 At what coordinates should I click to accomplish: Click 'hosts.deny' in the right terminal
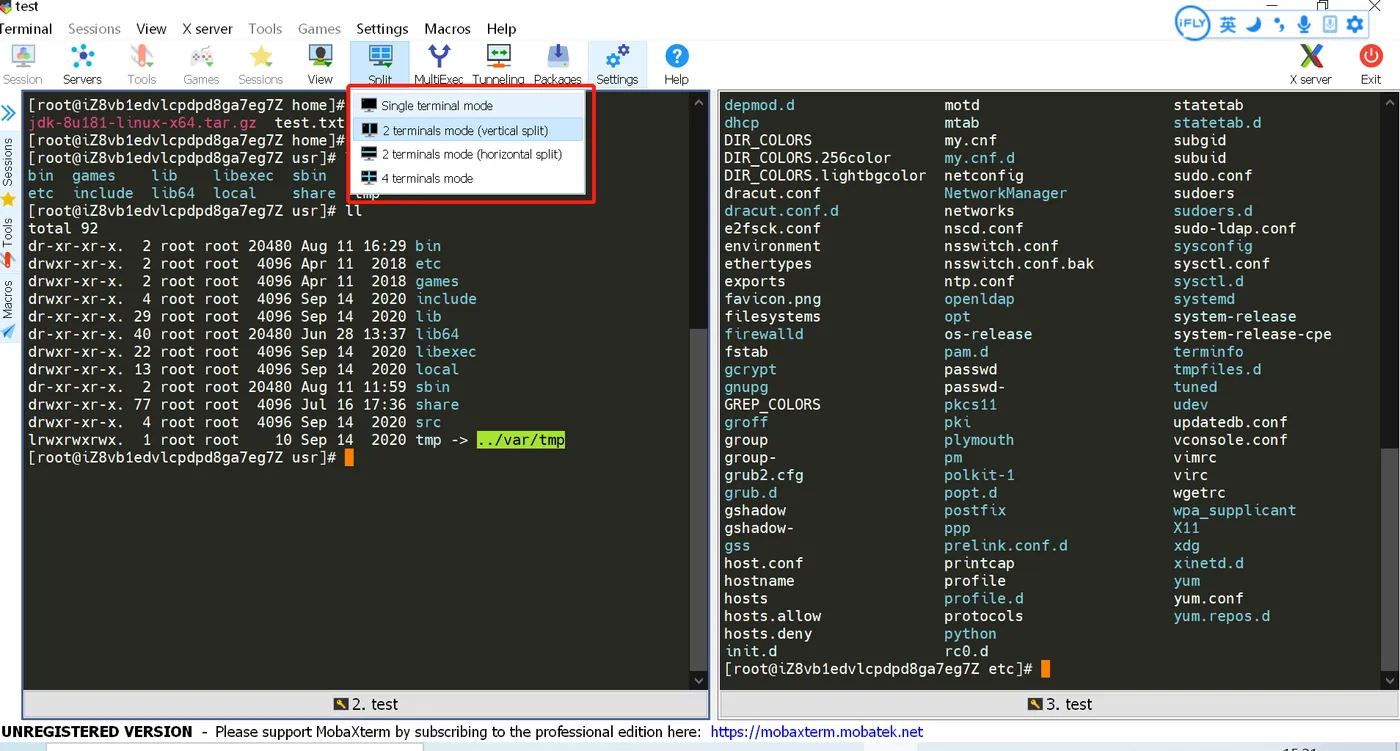(768, 634)
